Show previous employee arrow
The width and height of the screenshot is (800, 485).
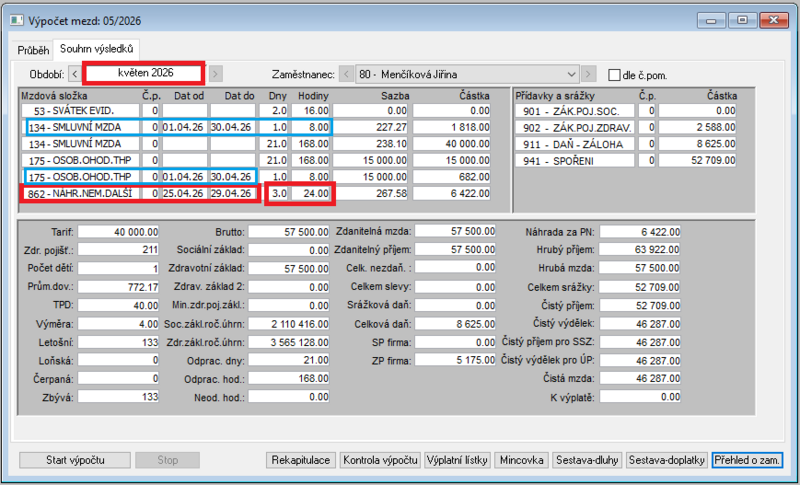(x=346, y=74)
